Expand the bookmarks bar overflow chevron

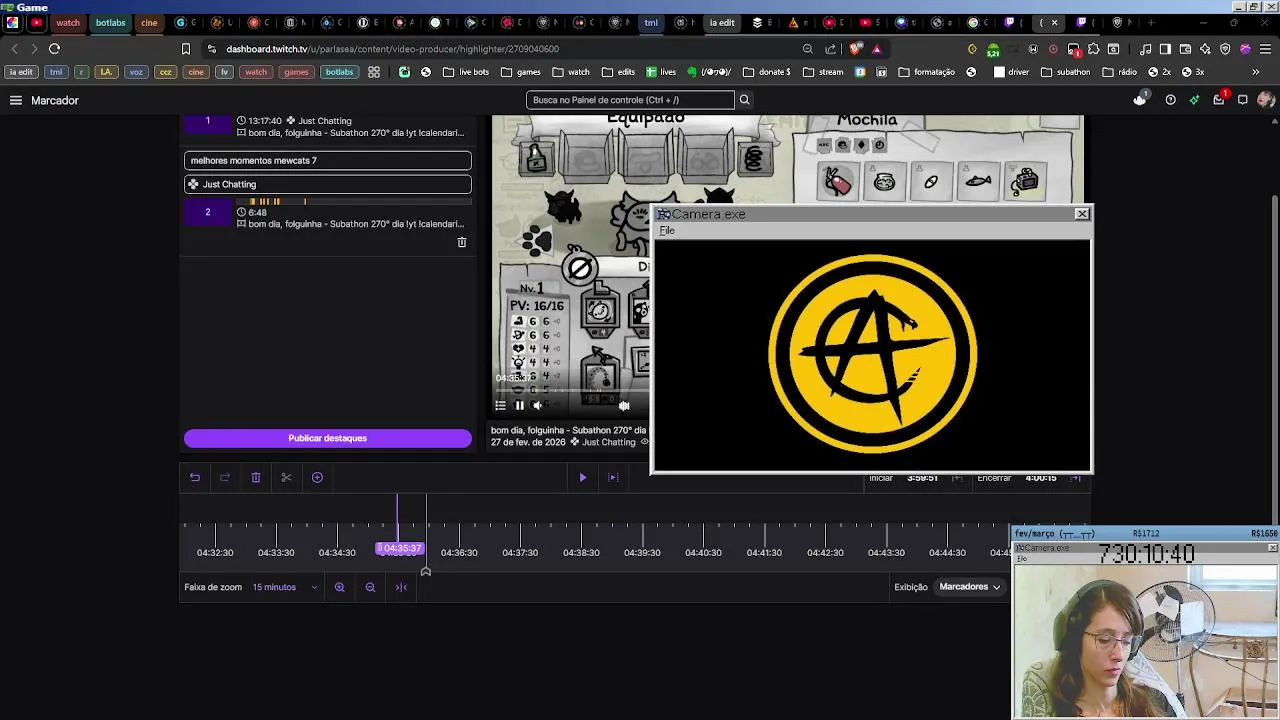[x=1256, y=72]
